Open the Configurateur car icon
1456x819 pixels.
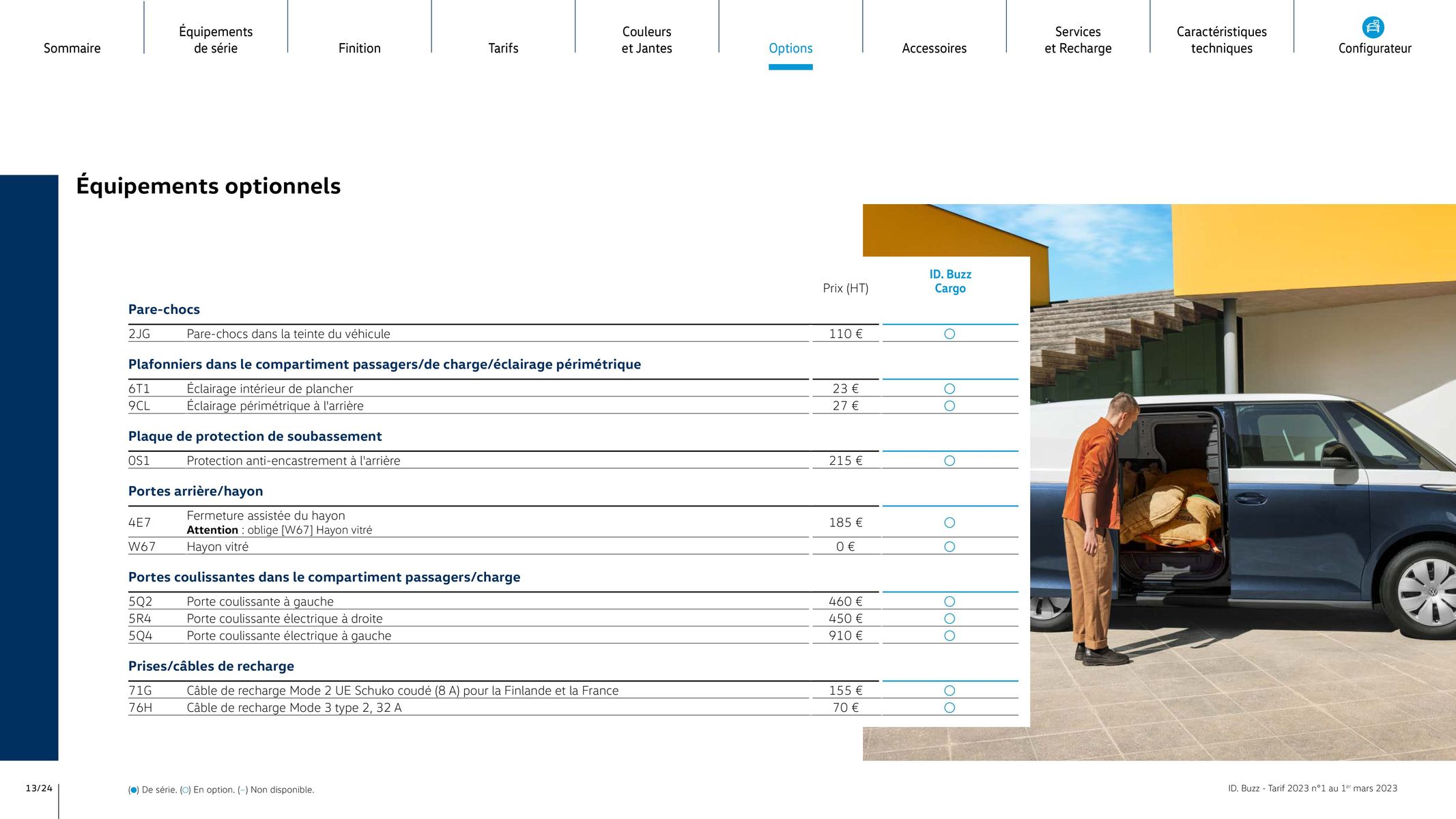tap(1373, 27)
